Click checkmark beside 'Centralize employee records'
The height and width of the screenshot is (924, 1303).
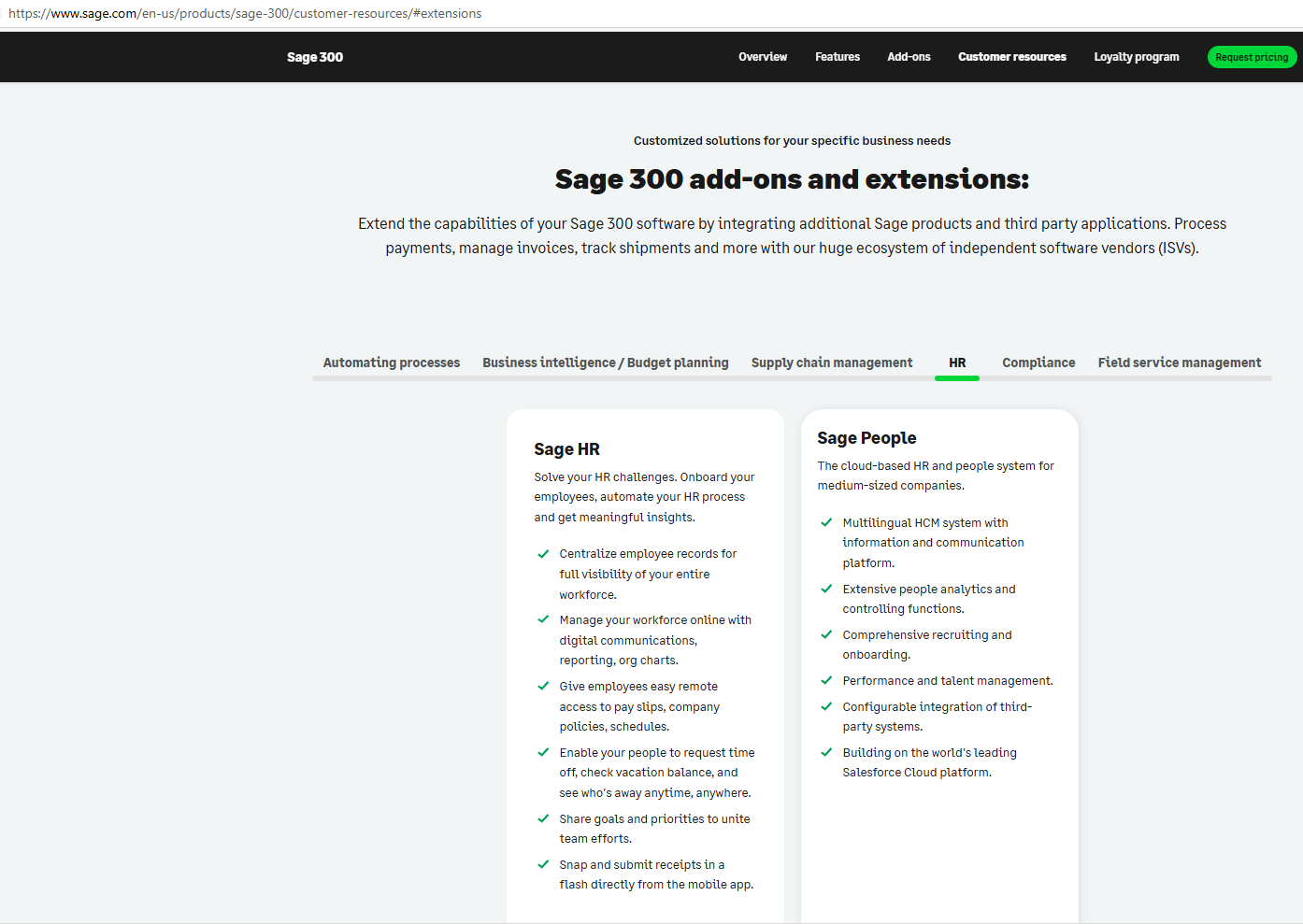(x=543, y=554)
